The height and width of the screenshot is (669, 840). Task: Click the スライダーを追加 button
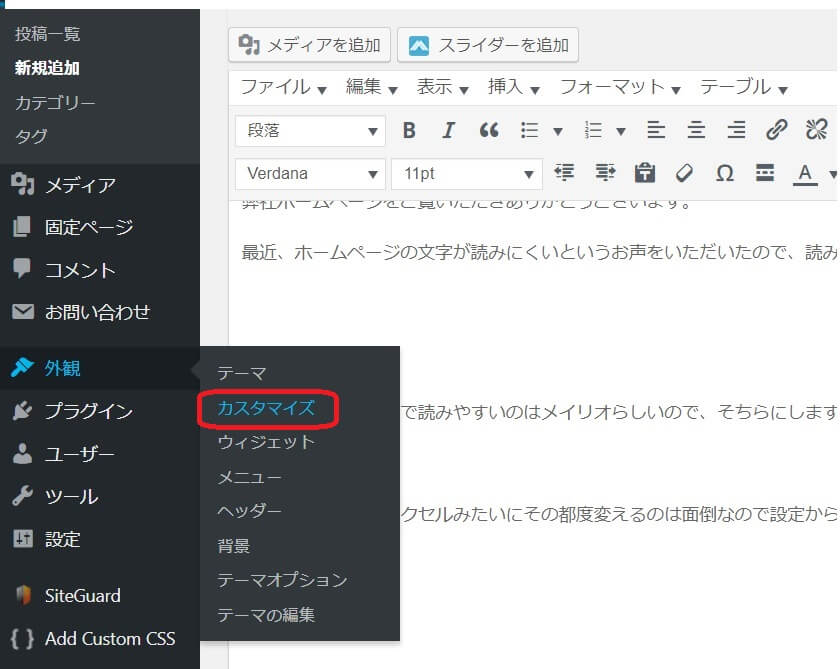coord(488,45)
